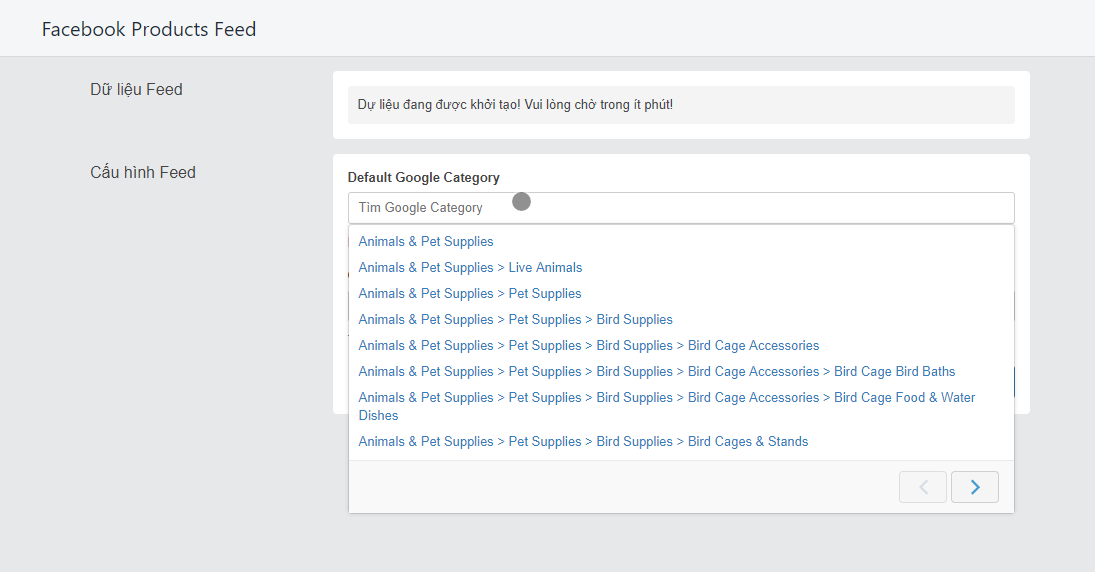Choose the Bird Cages & Stands category
The height and width of the screenshot is (572, 1095).
[583, 441]
